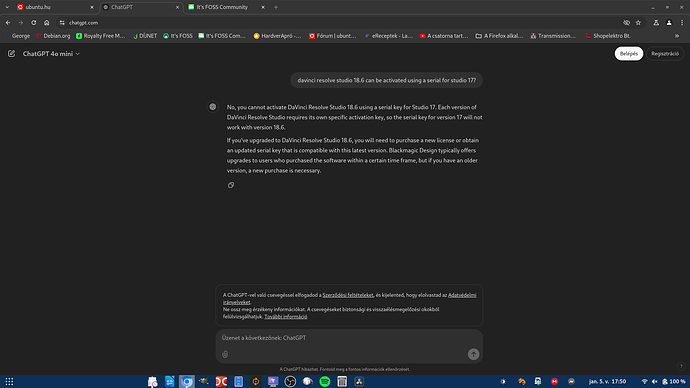Show more bookmarks via the chevron
This screenshot has width=690, height=388.
(x=677, y=36)
